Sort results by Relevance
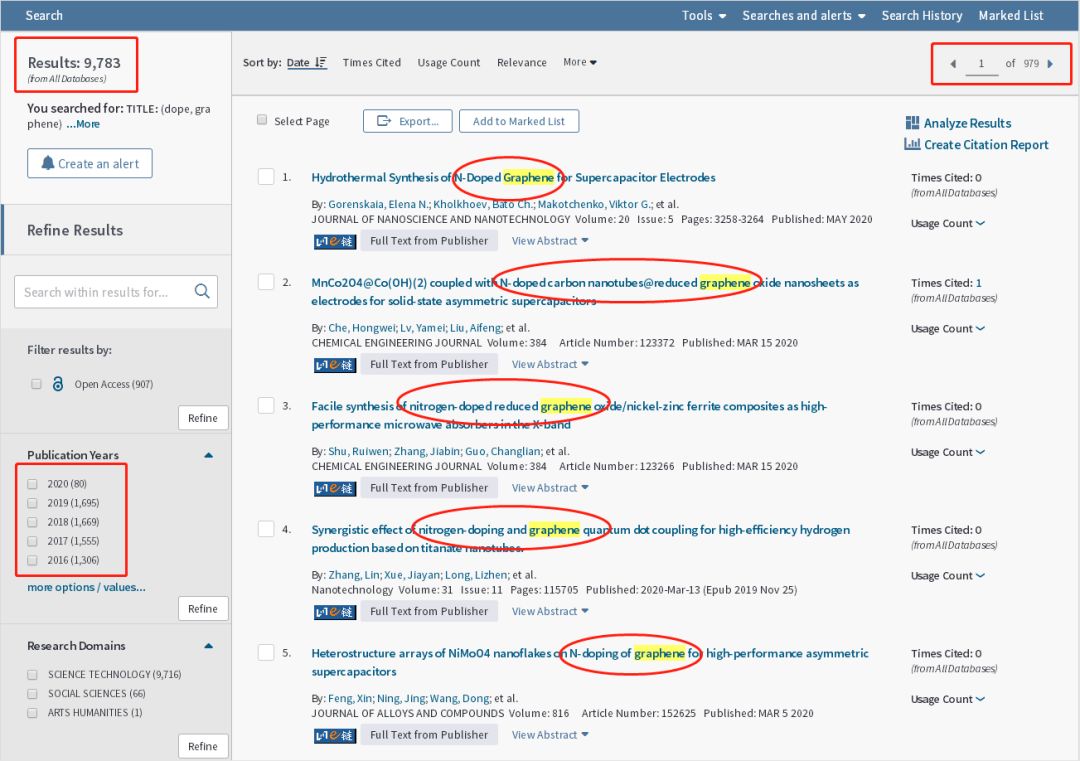Image resolution: width=1080 pixels, height=761 pixels. [521, 63]
